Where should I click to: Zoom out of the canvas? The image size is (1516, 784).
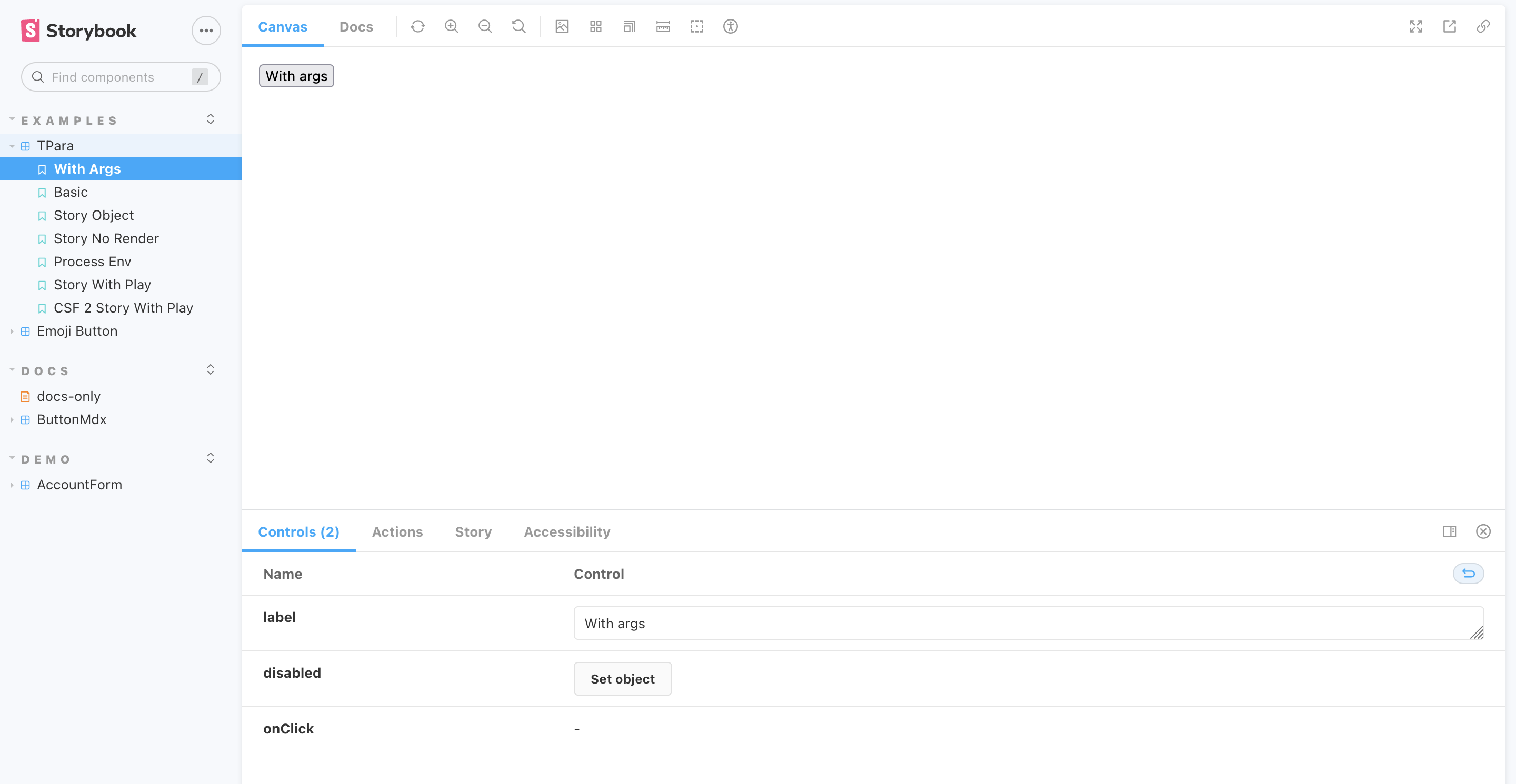[485, 26]
